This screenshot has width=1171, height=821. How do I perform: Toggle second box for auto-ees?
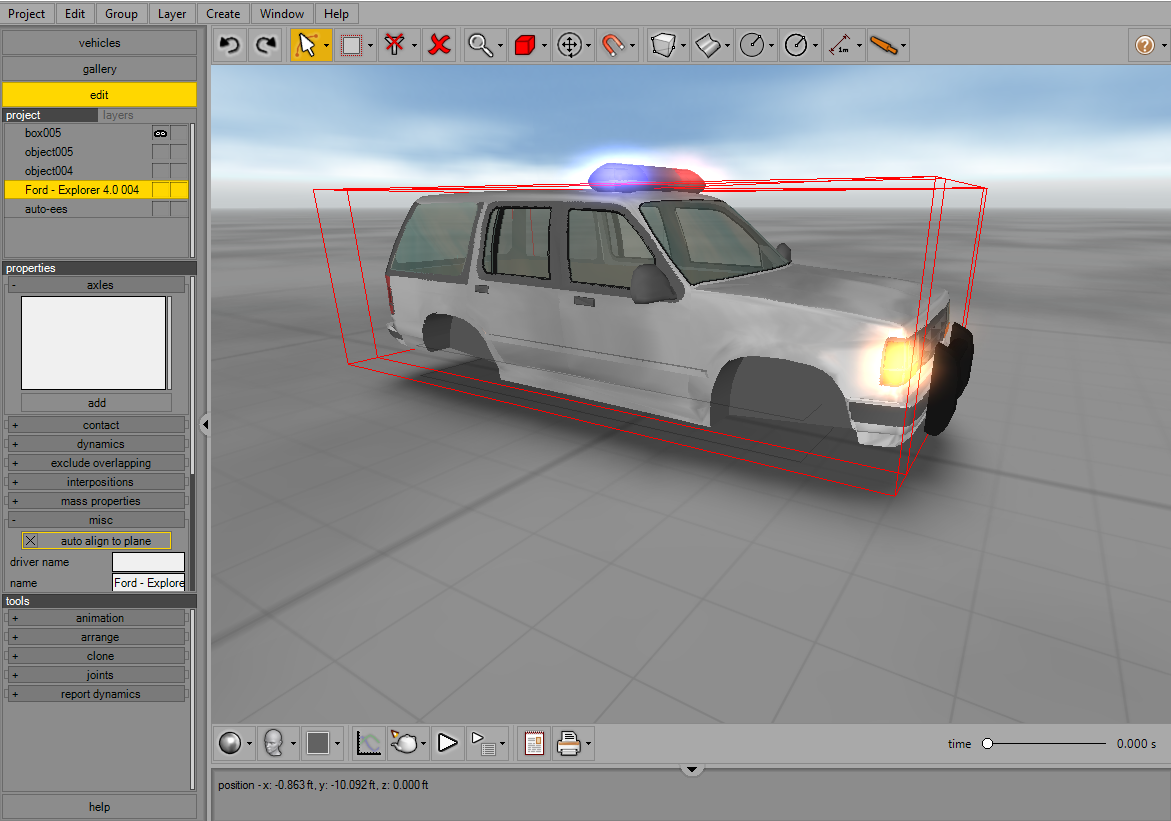[179, 209]
